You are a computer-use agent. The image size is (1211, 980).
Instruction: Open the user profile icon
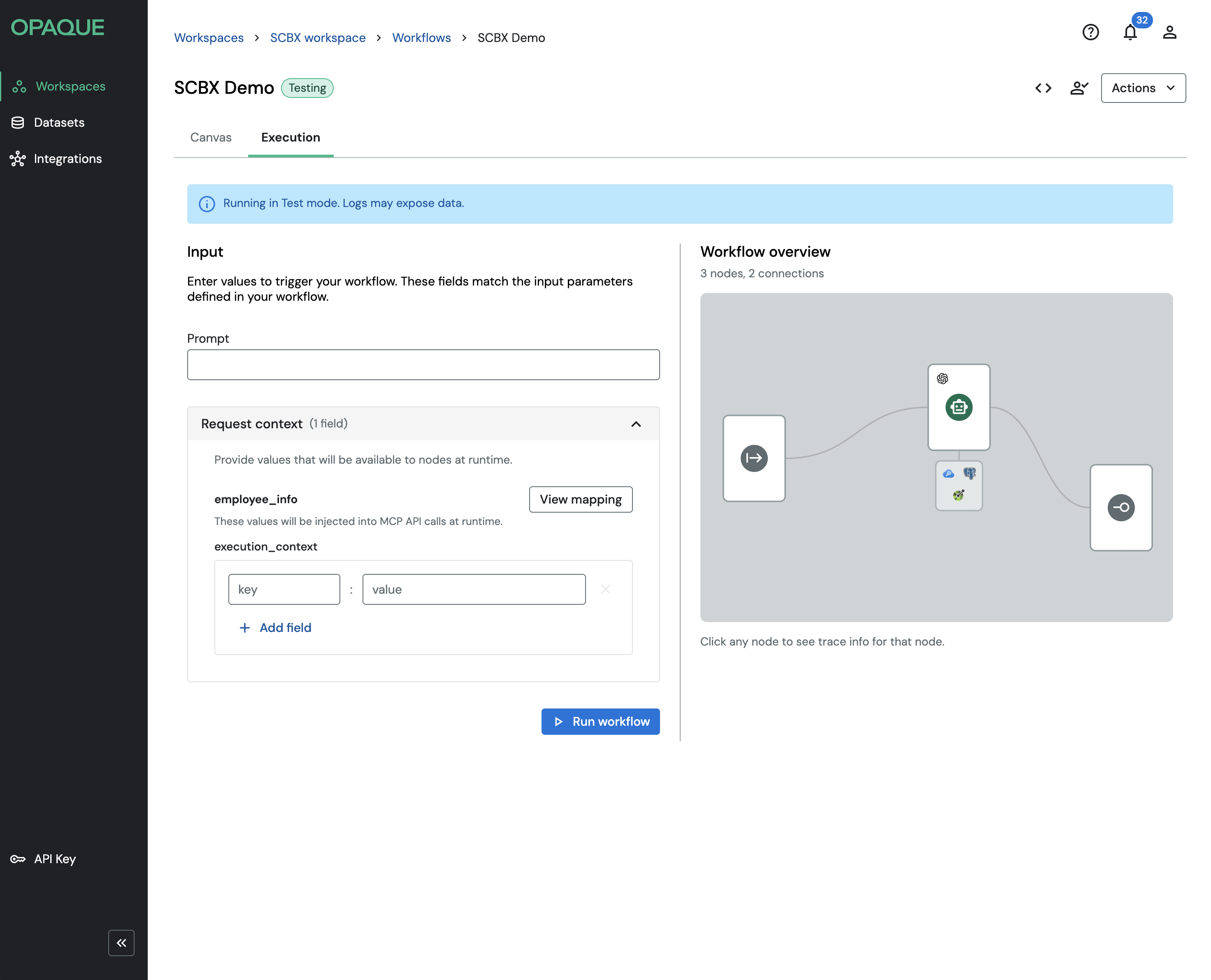[1169, 32]
